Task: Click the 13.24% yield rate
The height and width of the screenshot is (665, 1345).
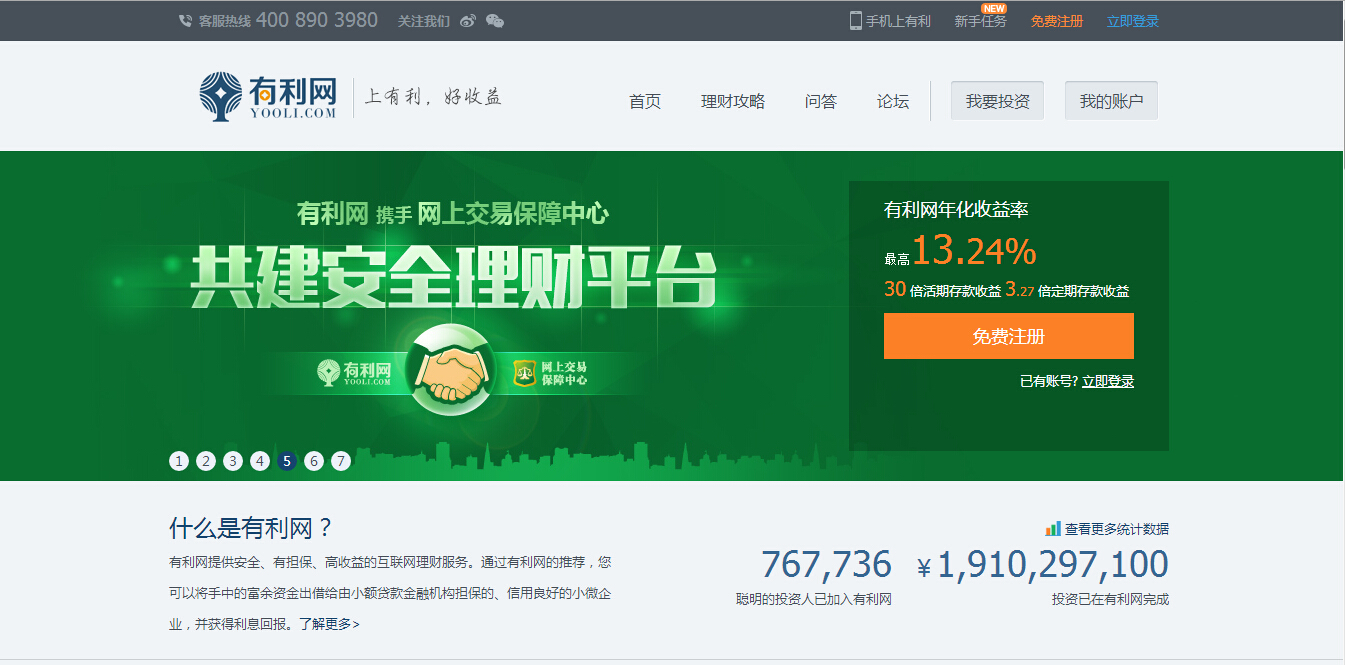Action: tap(974, 251)
